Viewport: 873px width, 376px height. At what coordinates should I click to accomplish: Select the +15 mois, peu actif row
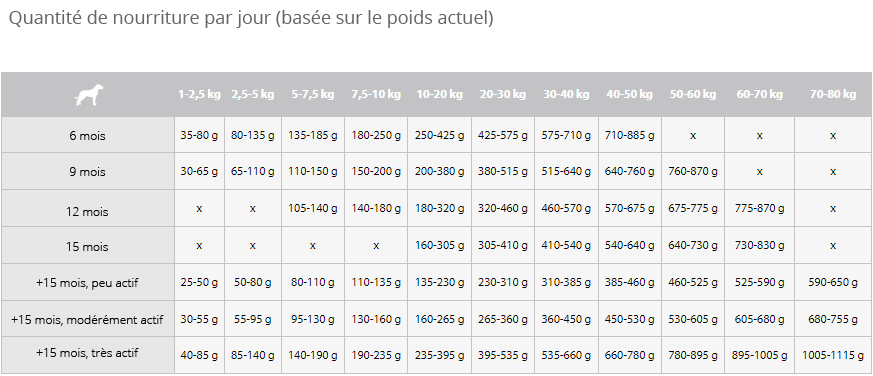point(436,282)
